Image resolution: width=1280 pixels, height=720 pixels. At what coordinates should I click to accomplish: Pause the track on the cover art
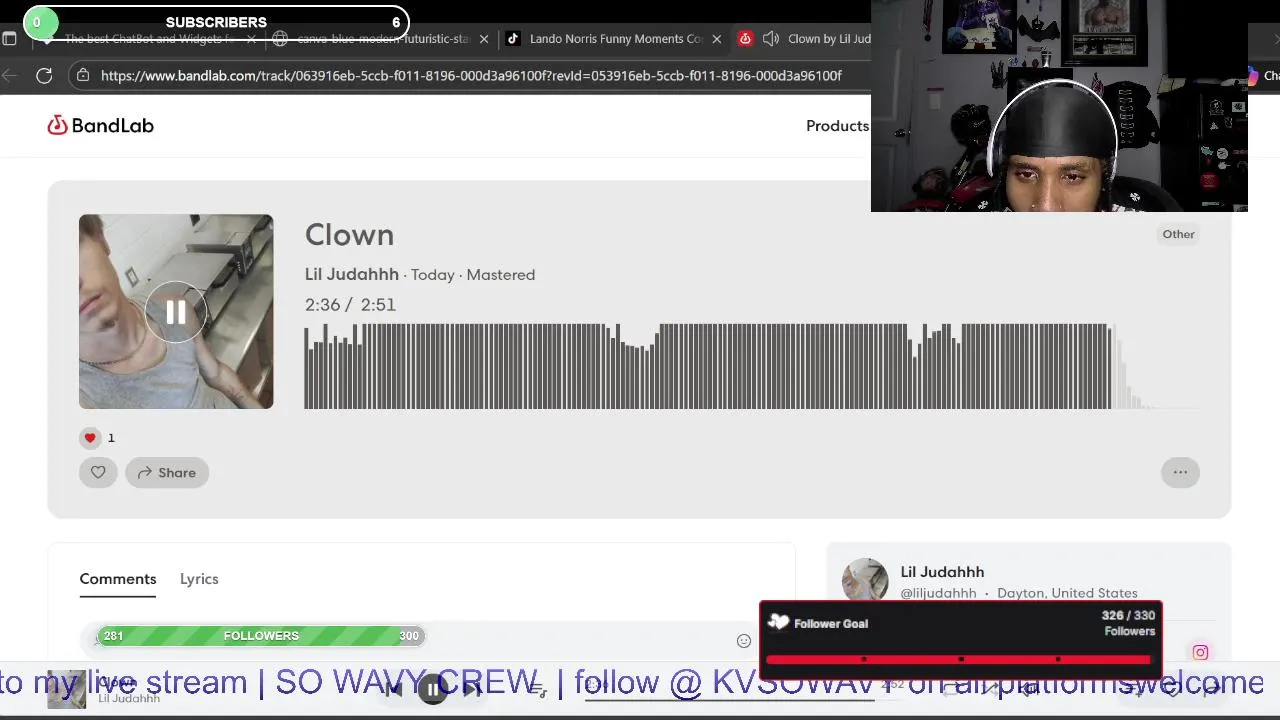coord(176,312)
